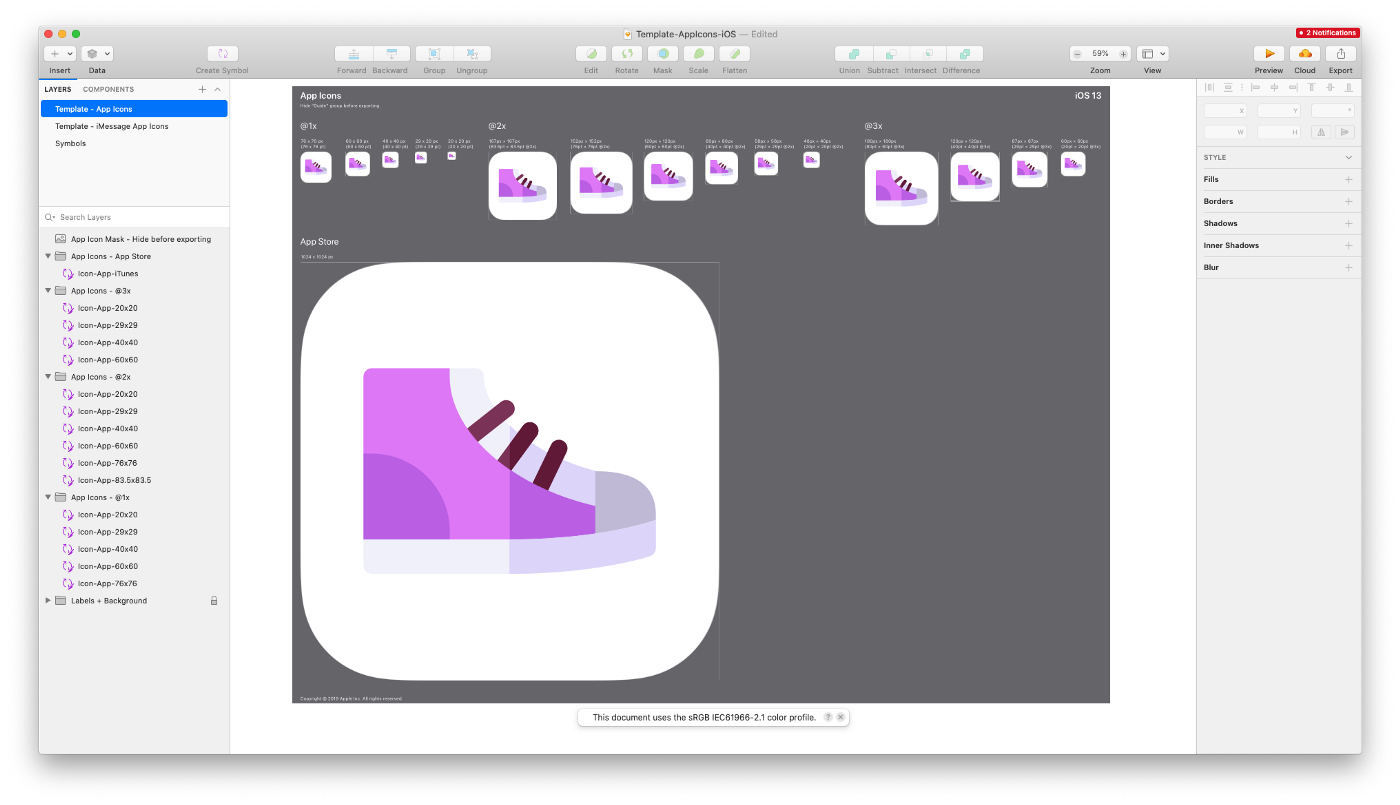Image resolution: width=1400 pixels, height=805 pixels.
Task: Collapse the pages list chevron
Action: (218, 89)
